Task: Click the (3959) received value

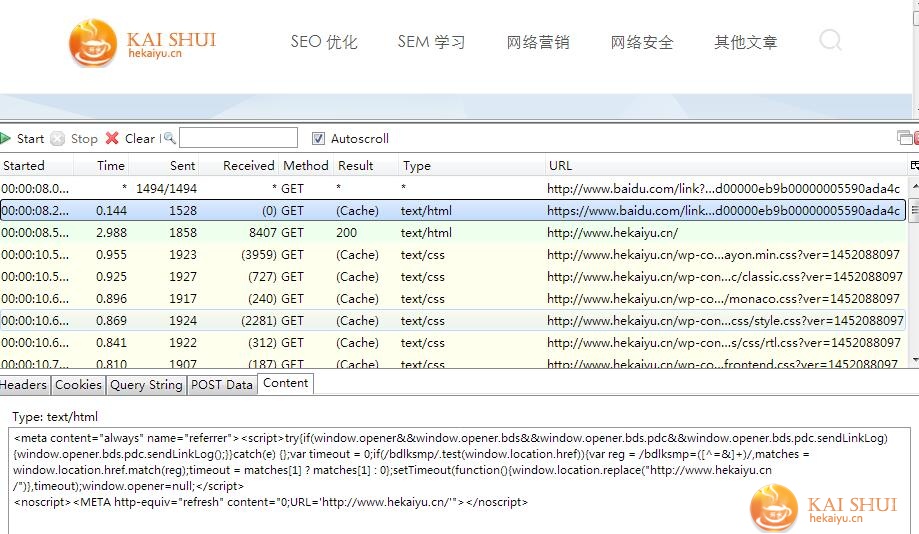Action: [x=259, y=254]
